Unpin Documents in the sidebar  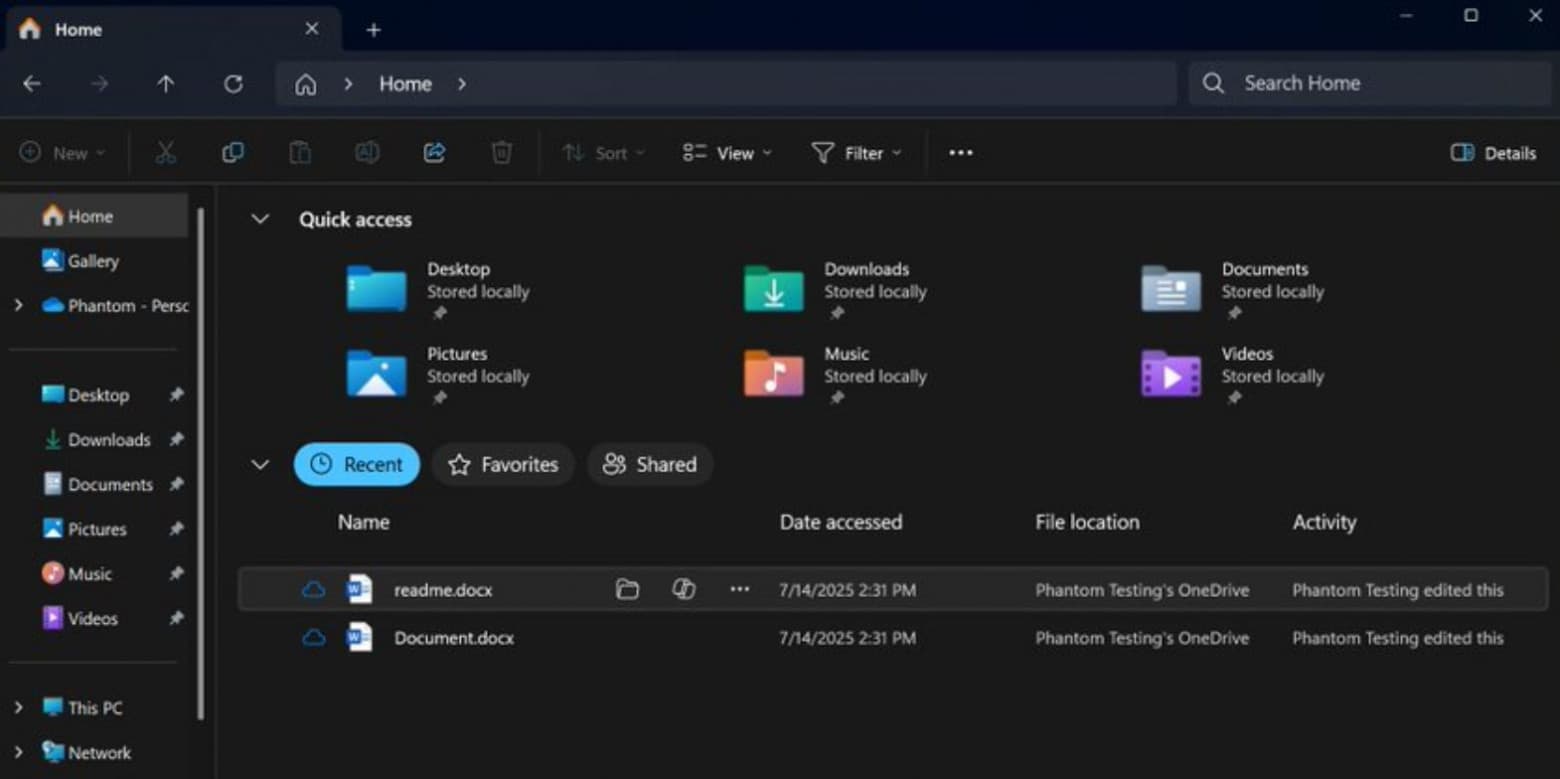176,485
